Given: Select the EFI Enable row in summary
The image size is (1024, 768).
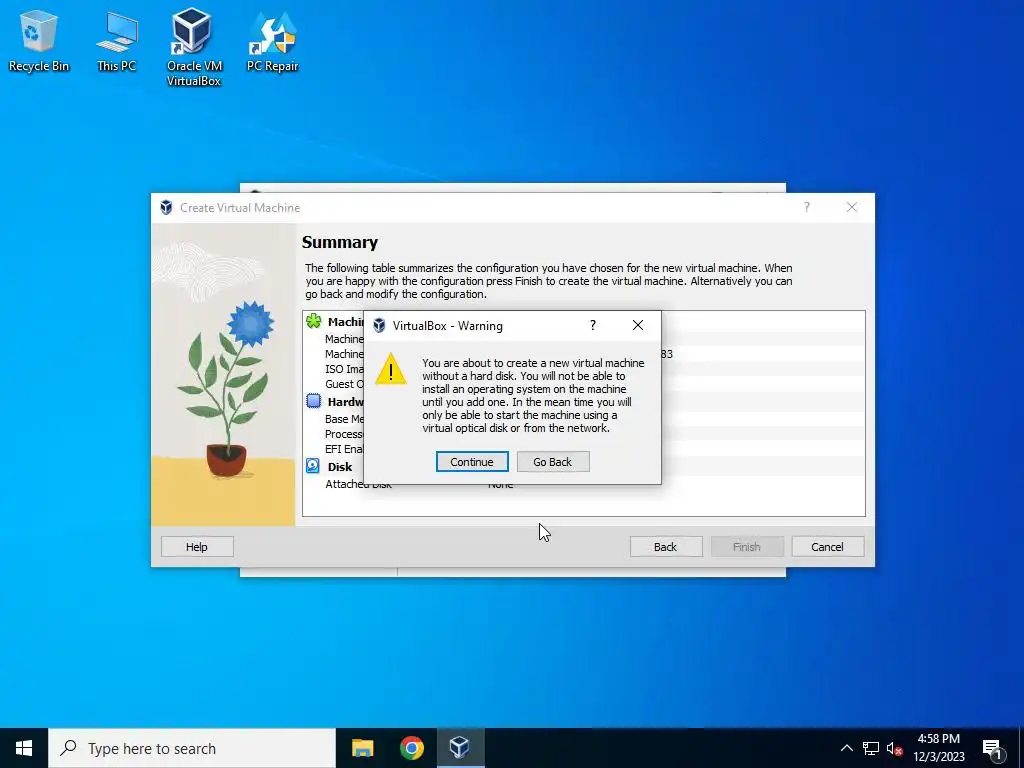Looking at the screenshot, I should tap(345, 449).
